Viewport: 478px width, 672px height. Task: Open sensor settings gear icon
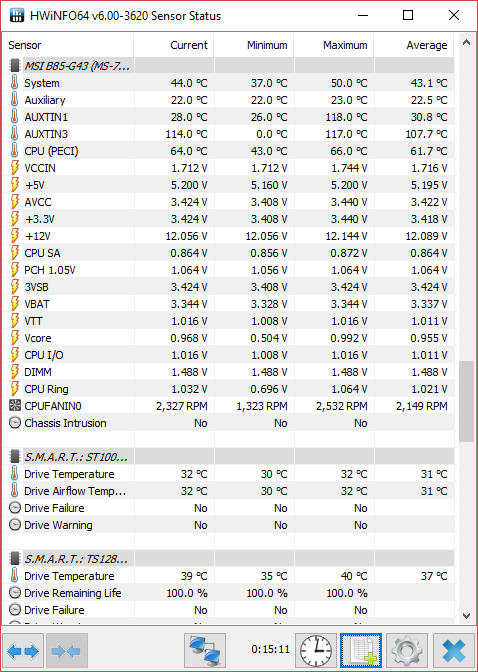click(406, 651)
